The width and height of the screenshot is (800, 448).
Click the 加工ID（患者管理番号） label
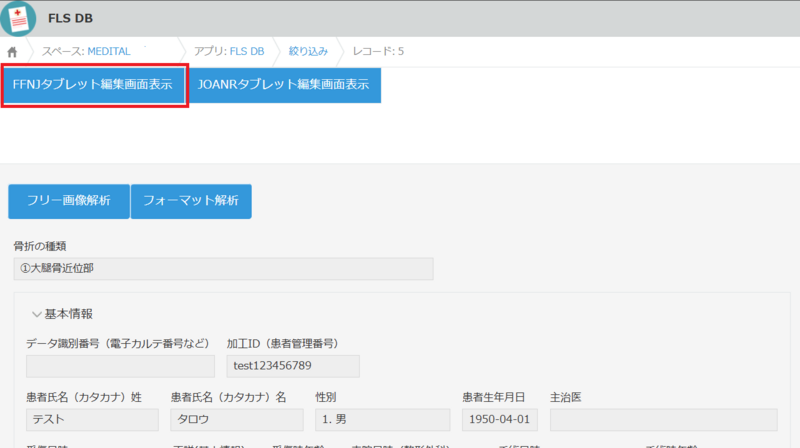point(283,343)
